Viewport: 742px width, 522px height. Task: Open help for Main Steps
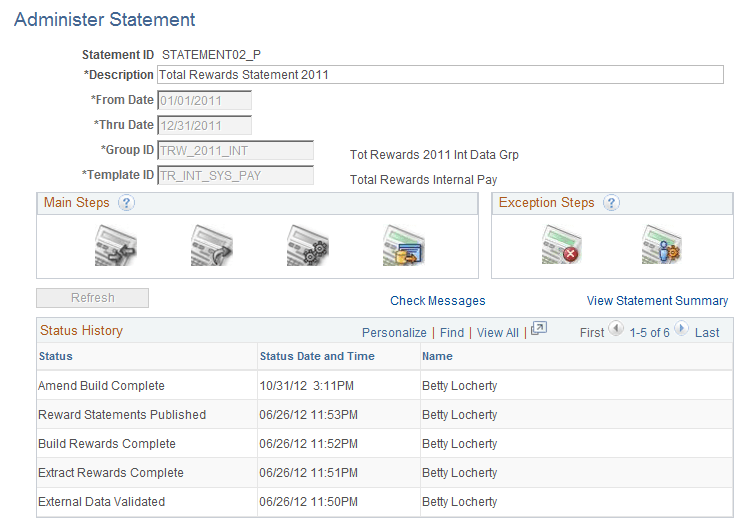coord(126,203)
